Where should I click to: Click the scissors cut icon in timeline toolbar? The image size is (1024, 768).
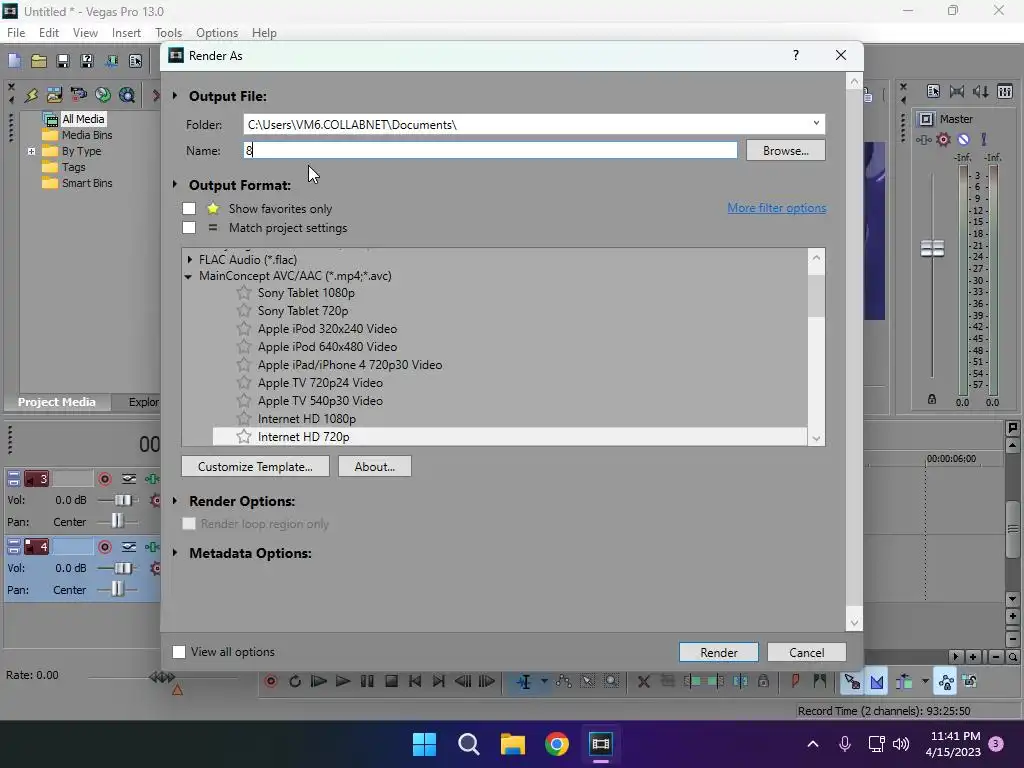coord(643,681)
